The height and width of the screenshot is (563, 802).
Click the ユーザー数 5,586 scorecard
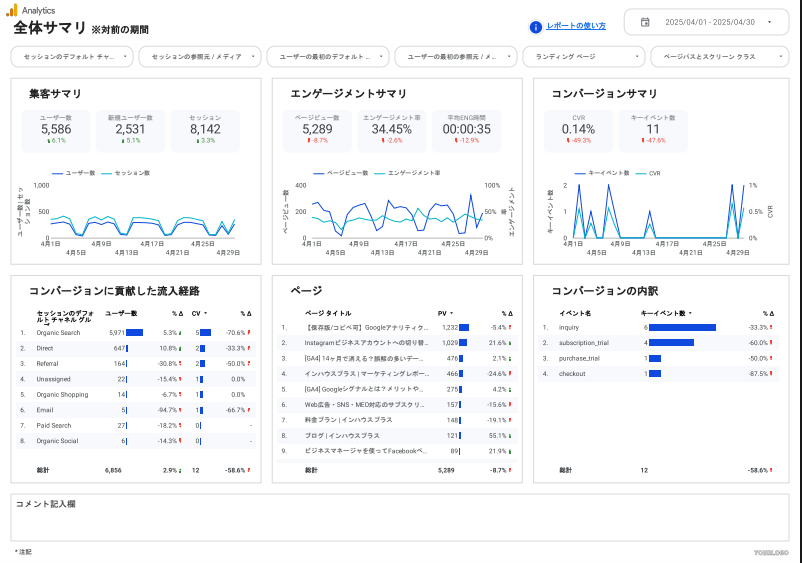coord(56,131)
